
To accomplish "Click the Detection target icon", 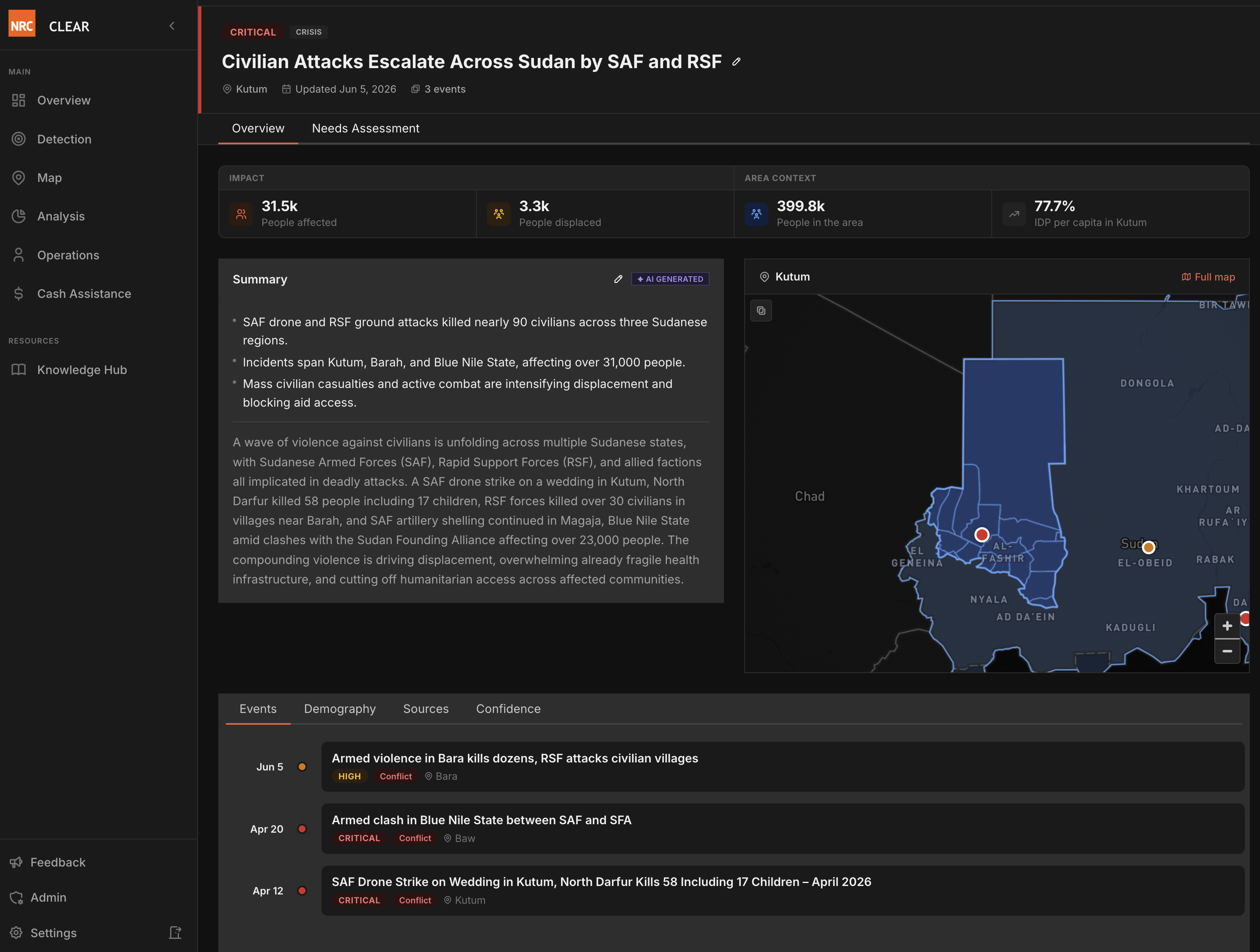I will [x=19, y=139].
